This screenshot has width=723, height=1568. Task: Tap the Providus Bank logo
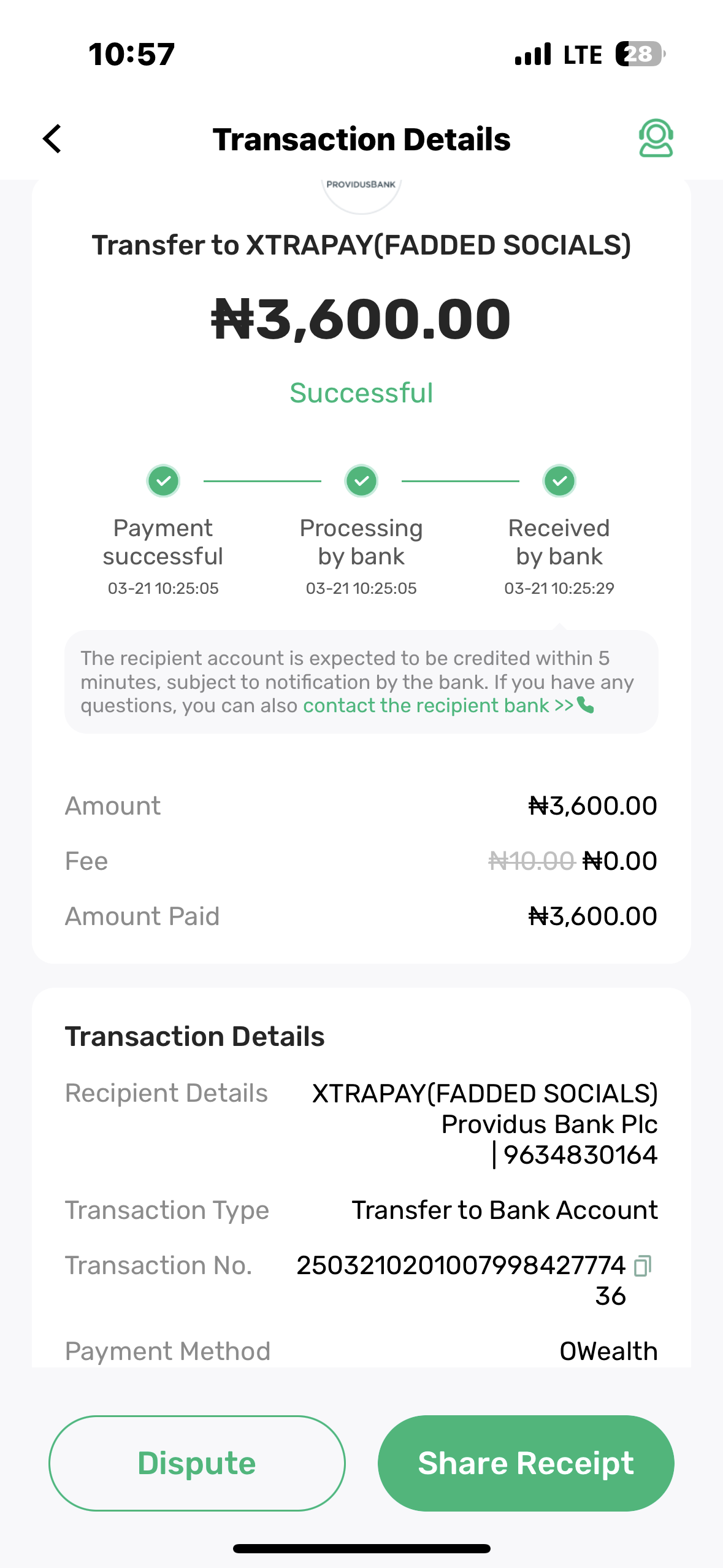(x=361, y=188)
